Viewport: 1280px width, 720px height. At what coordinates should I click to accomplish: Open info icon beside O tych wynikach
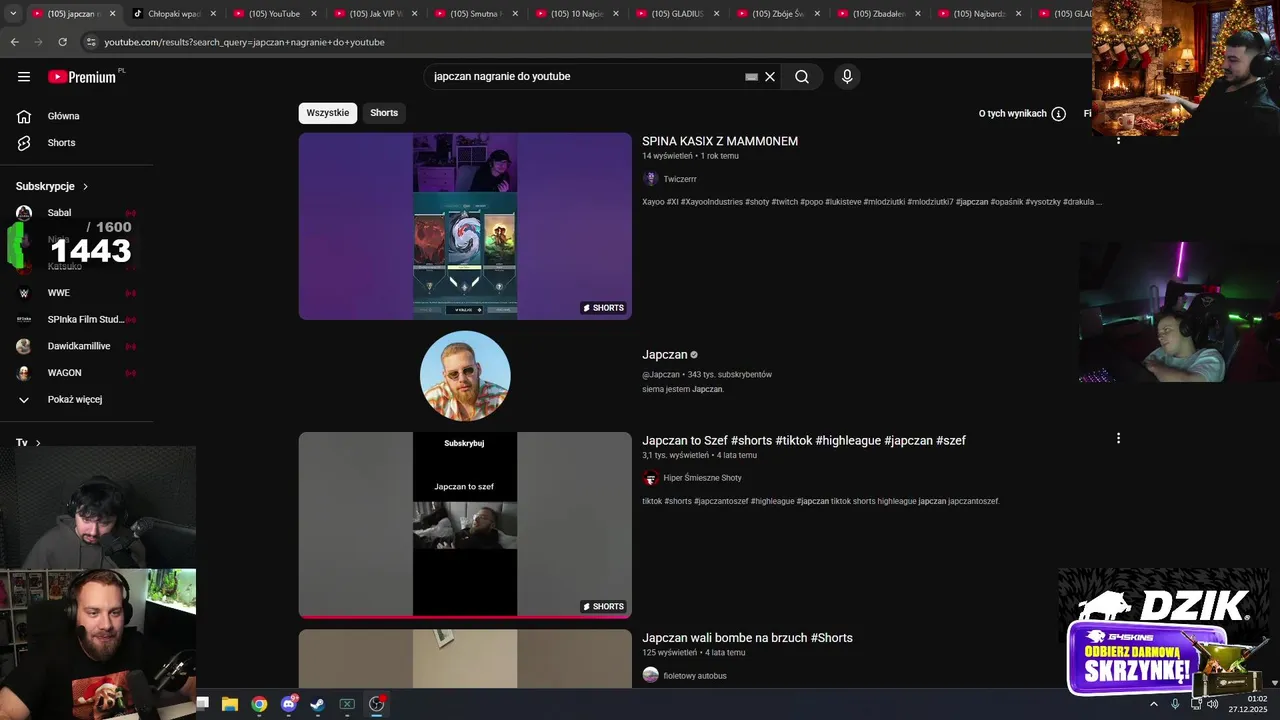(x=1058, y=114)
